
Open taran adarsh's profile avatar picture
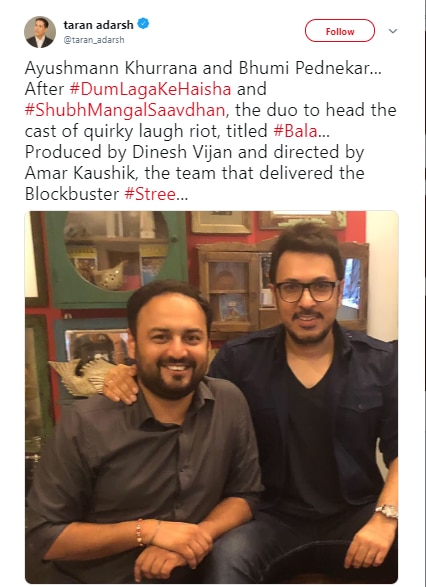[x=40, y=32]
